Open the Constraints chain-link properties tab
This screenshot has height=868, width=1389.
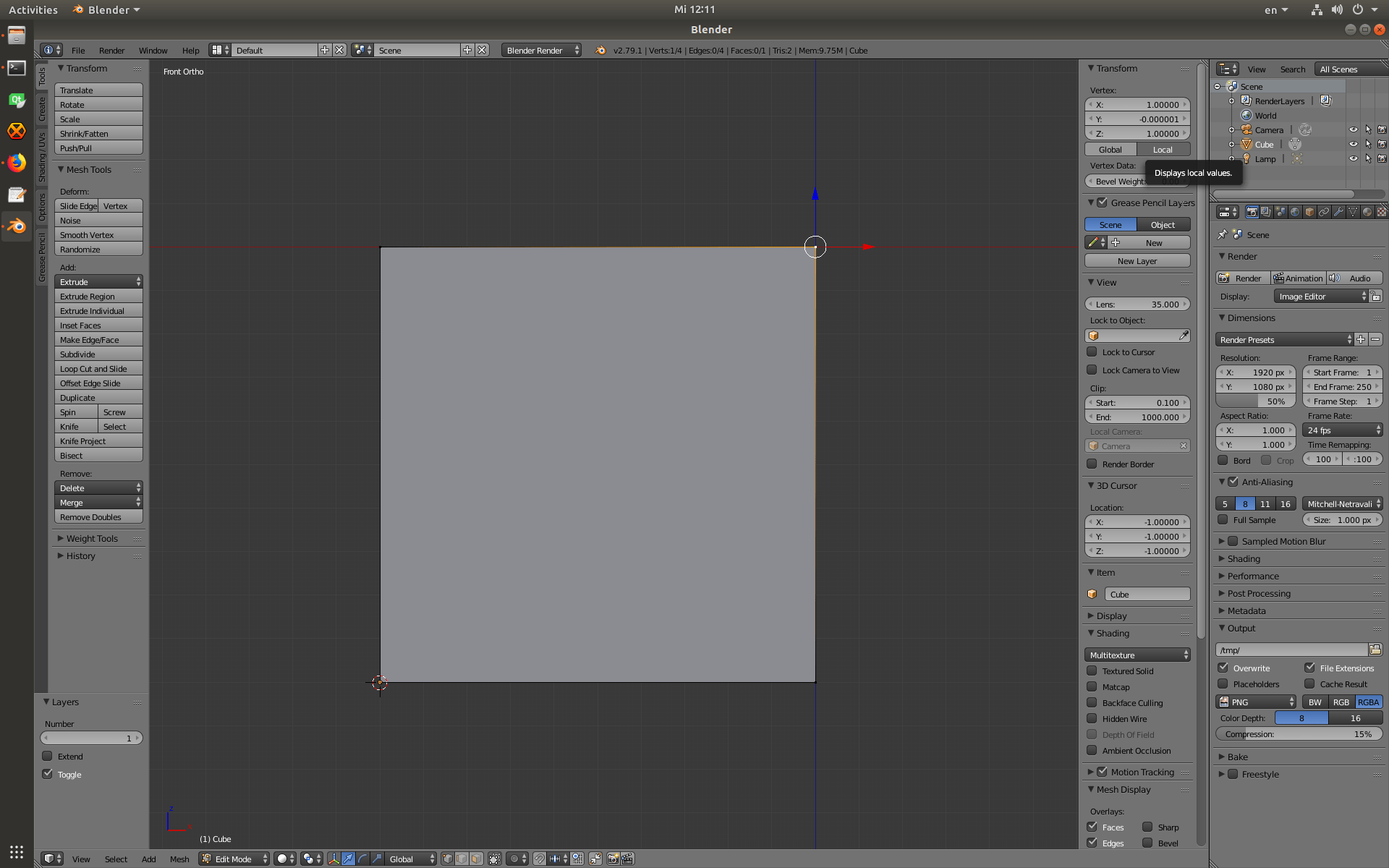tap(1324, 212)
